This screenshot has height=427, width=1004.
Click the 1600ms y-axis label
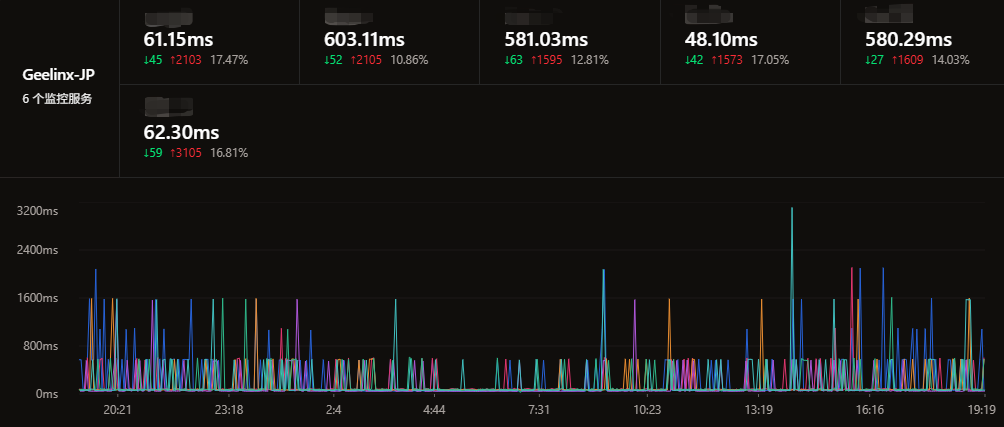click(40, 298)
